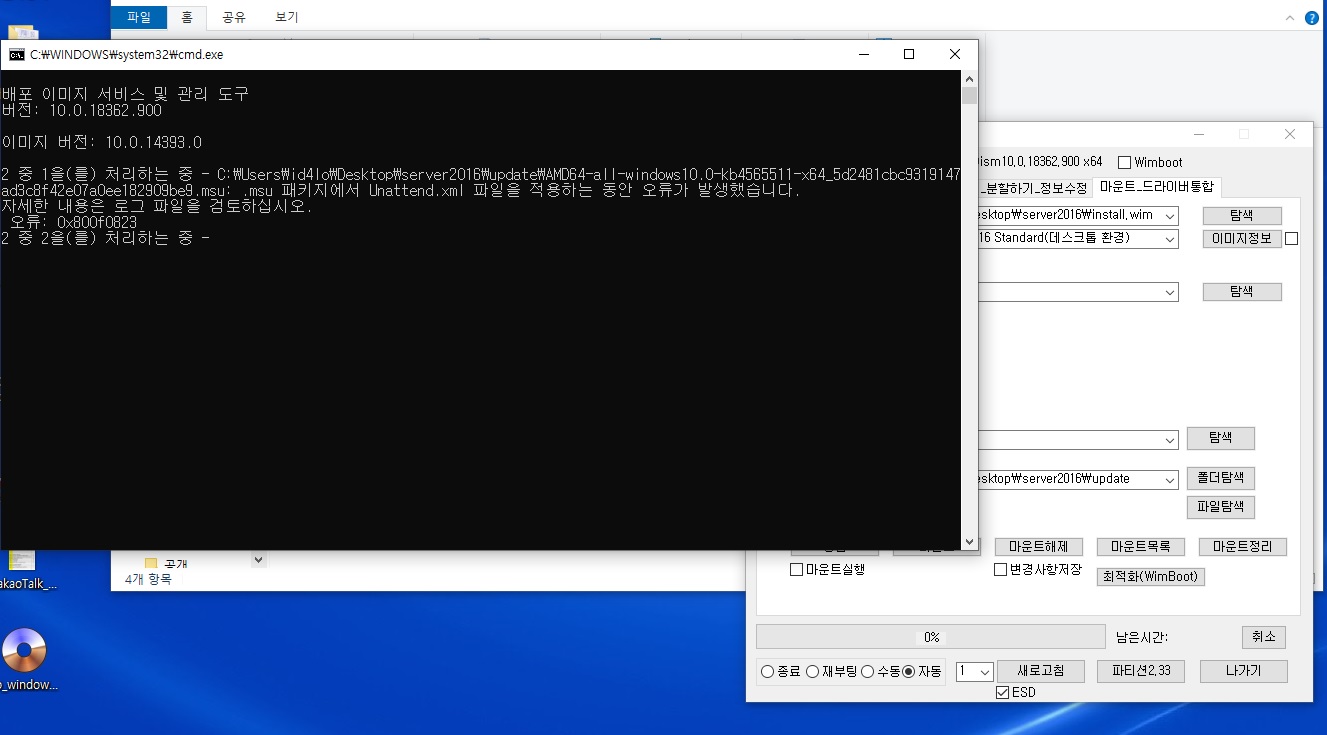
Task: Select the 수동 radio option
Action: point(868,672)
